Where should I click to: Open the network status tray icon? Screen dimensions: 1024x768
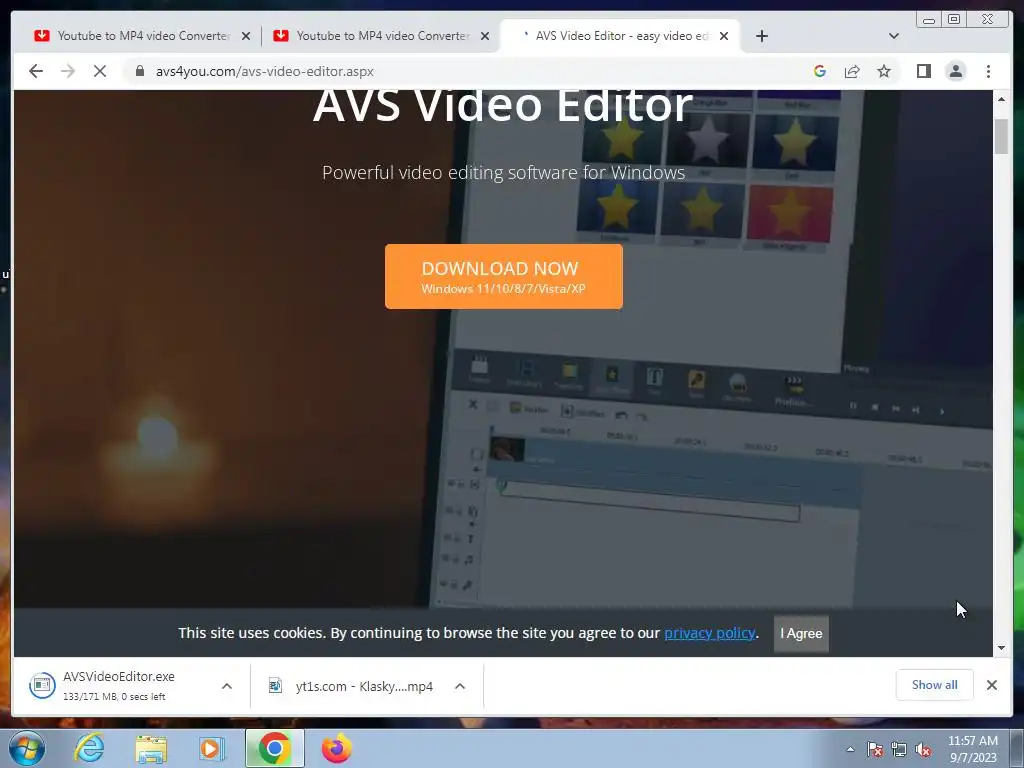click(x=899, y=749)
